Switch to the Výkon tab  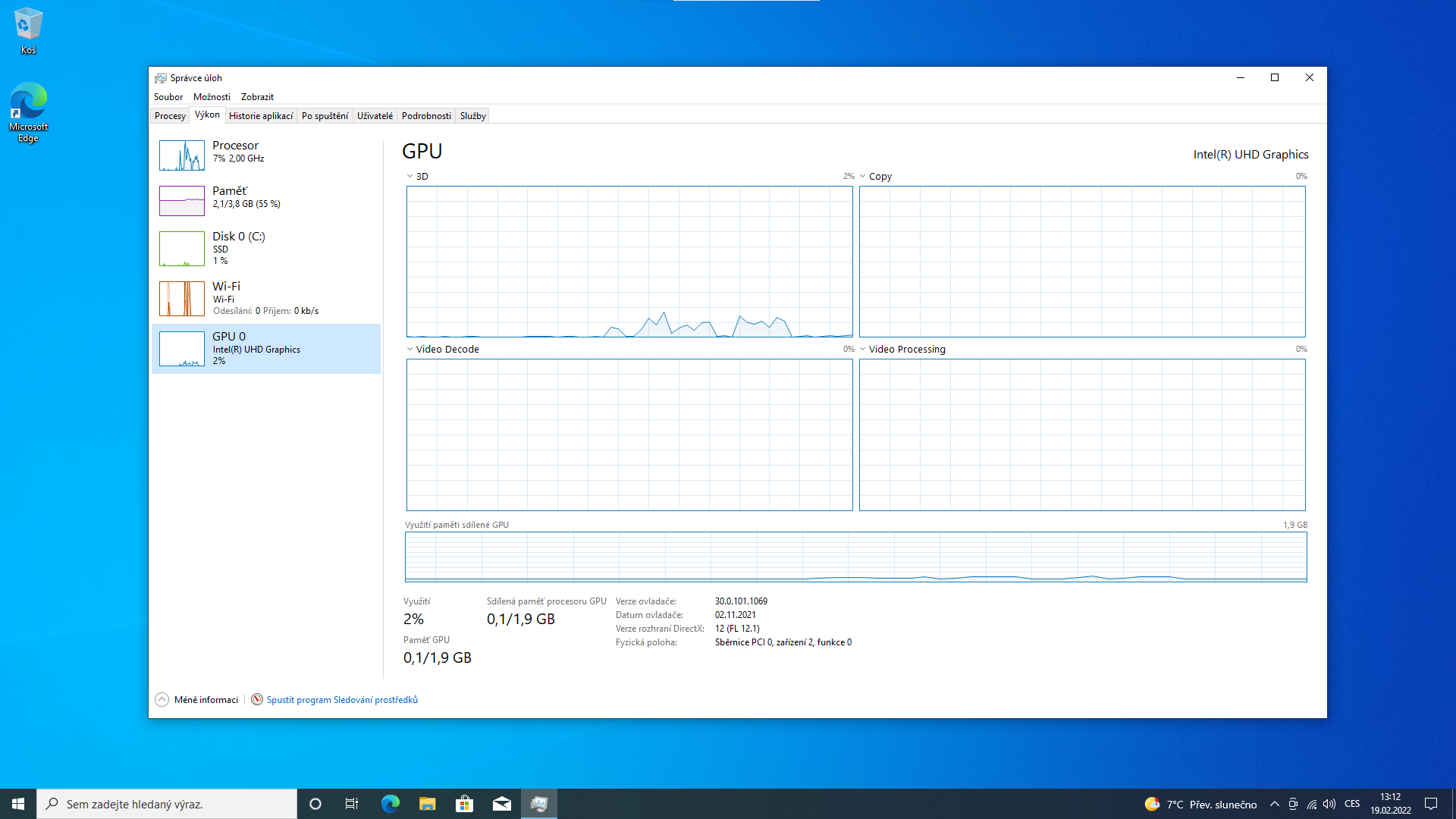(207, 115)
